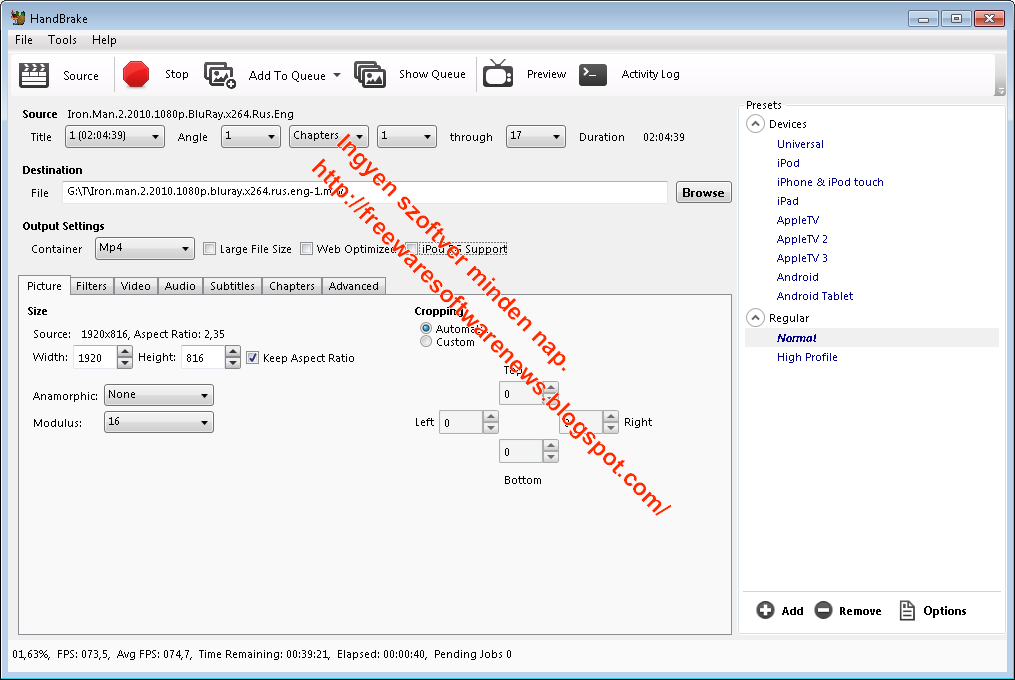Image resolution: width=1015 pixels, height=680 pixels.
Task: Select Custom cropping radio button
Action: coord(425,341)
